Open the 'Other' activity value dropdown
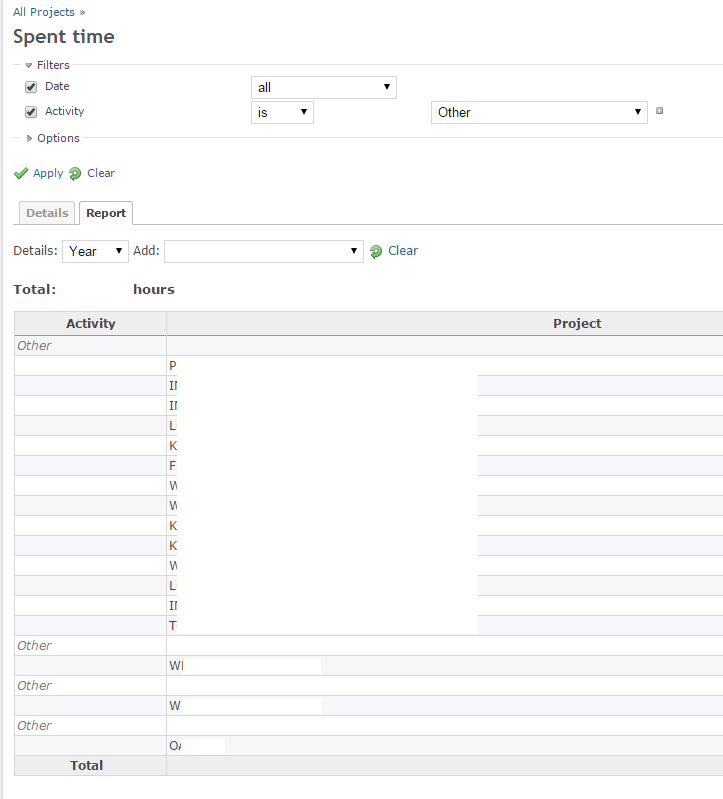This screenshot has height=799, width=723. pos(539,112)
